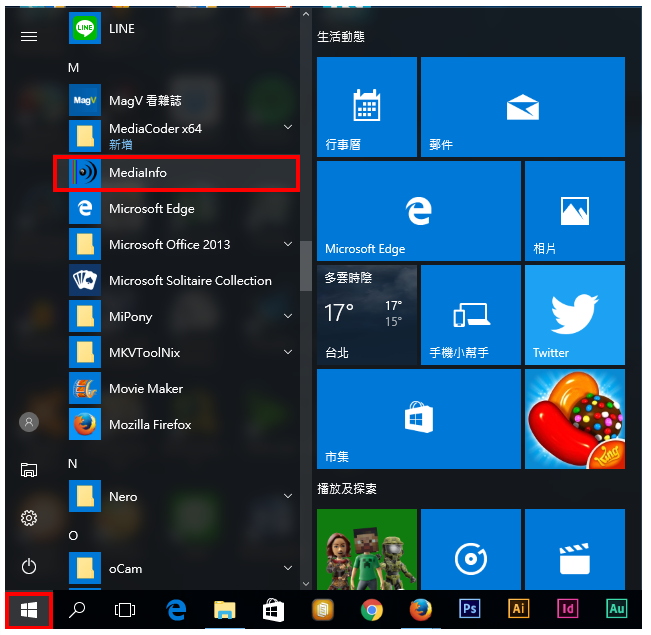Open InDesign from the taskbar

point(568,609)
